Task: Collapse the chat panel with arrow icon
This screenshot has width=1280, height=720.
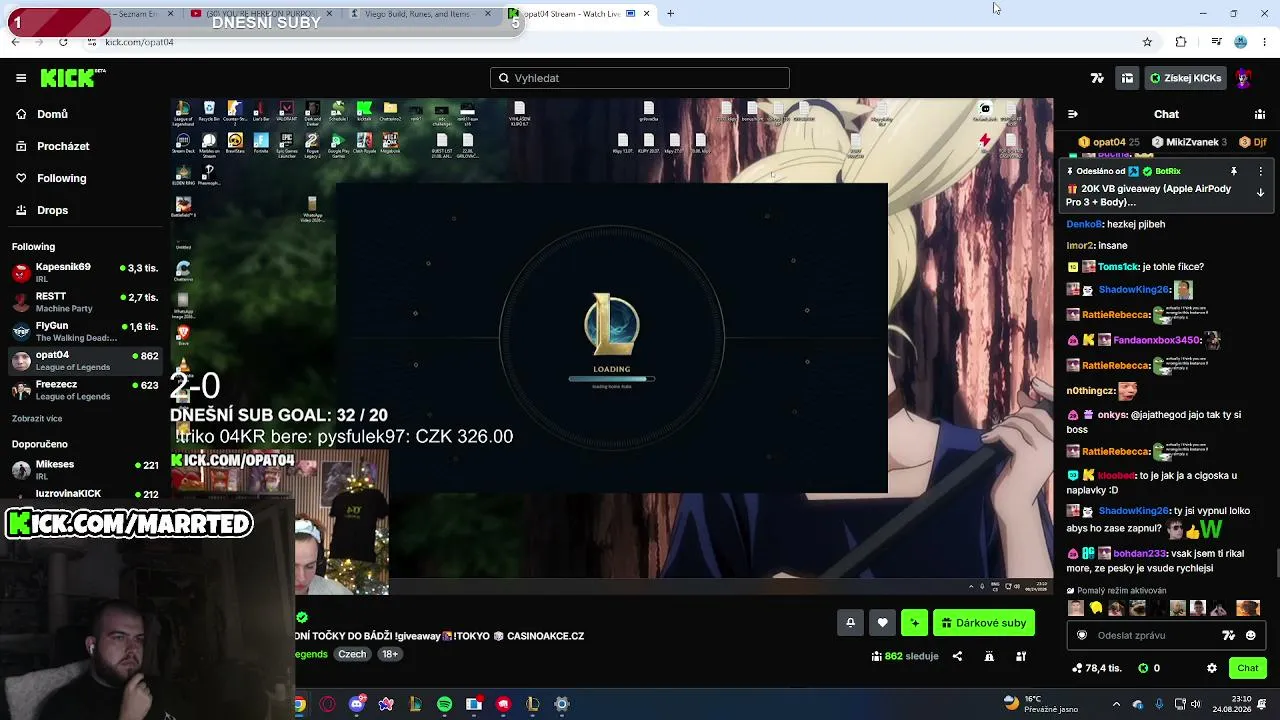Action: point(1072,114)
